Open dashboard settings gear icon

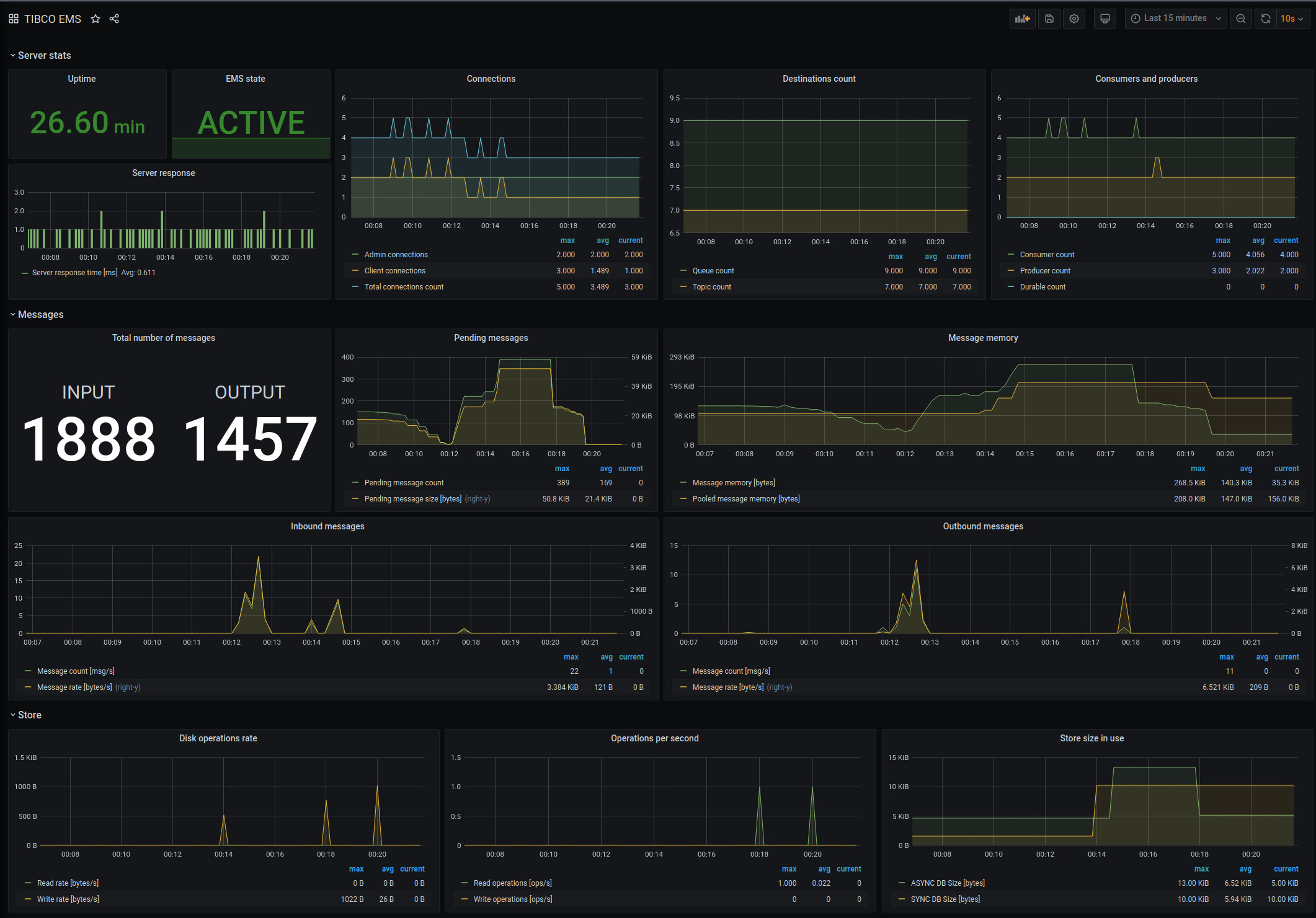pos(1074,19)
